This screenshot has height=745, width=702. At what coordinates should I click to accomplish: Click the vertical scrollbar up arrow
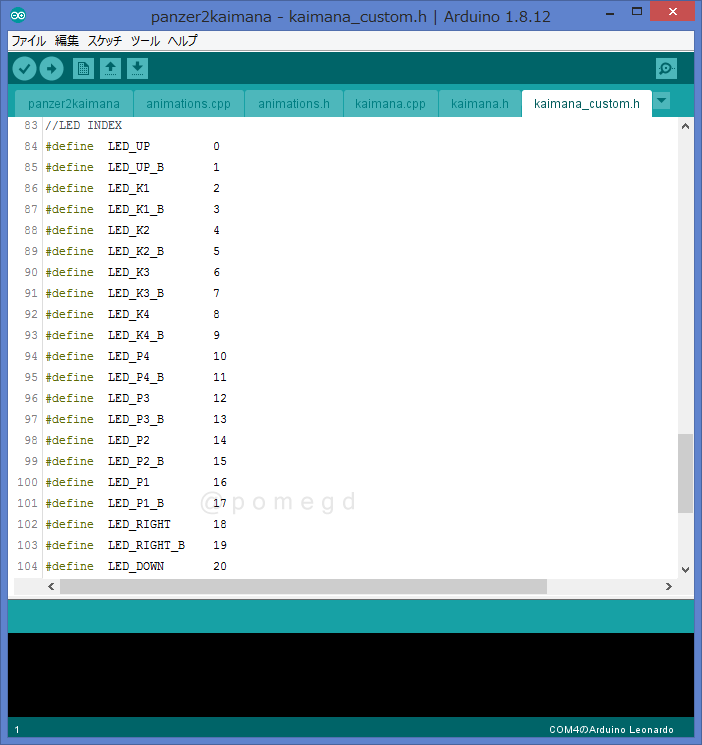click(x=685, y=126)
